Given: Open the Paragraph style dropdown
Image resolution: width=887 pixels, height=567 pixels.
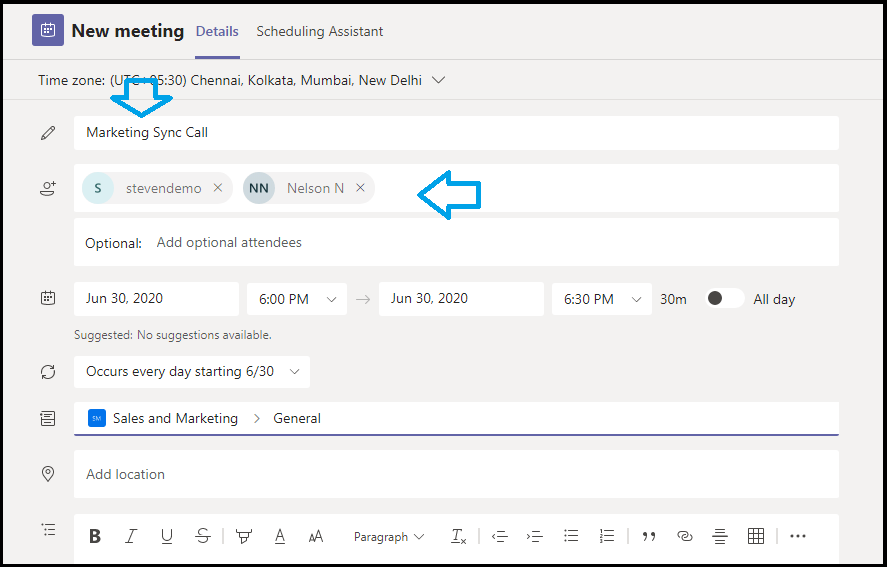Looking at the screenshot, I should [x=389, y=536].
